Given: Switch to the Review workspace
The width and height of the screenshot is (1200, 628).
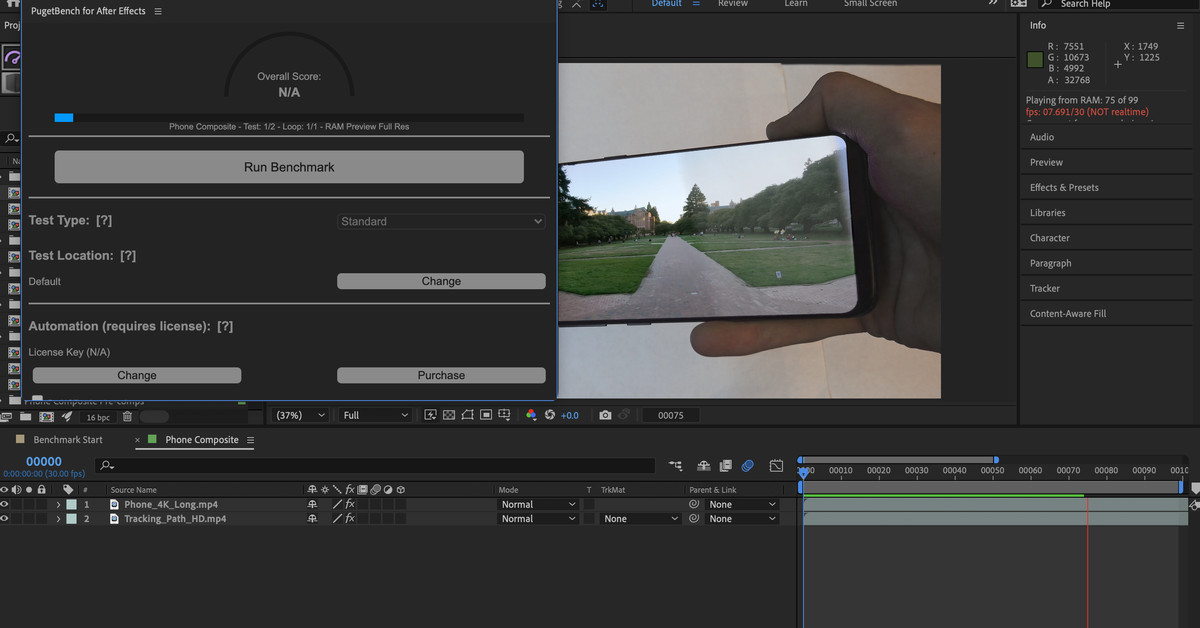Looking at the screenshot, I should pos(733,4).
